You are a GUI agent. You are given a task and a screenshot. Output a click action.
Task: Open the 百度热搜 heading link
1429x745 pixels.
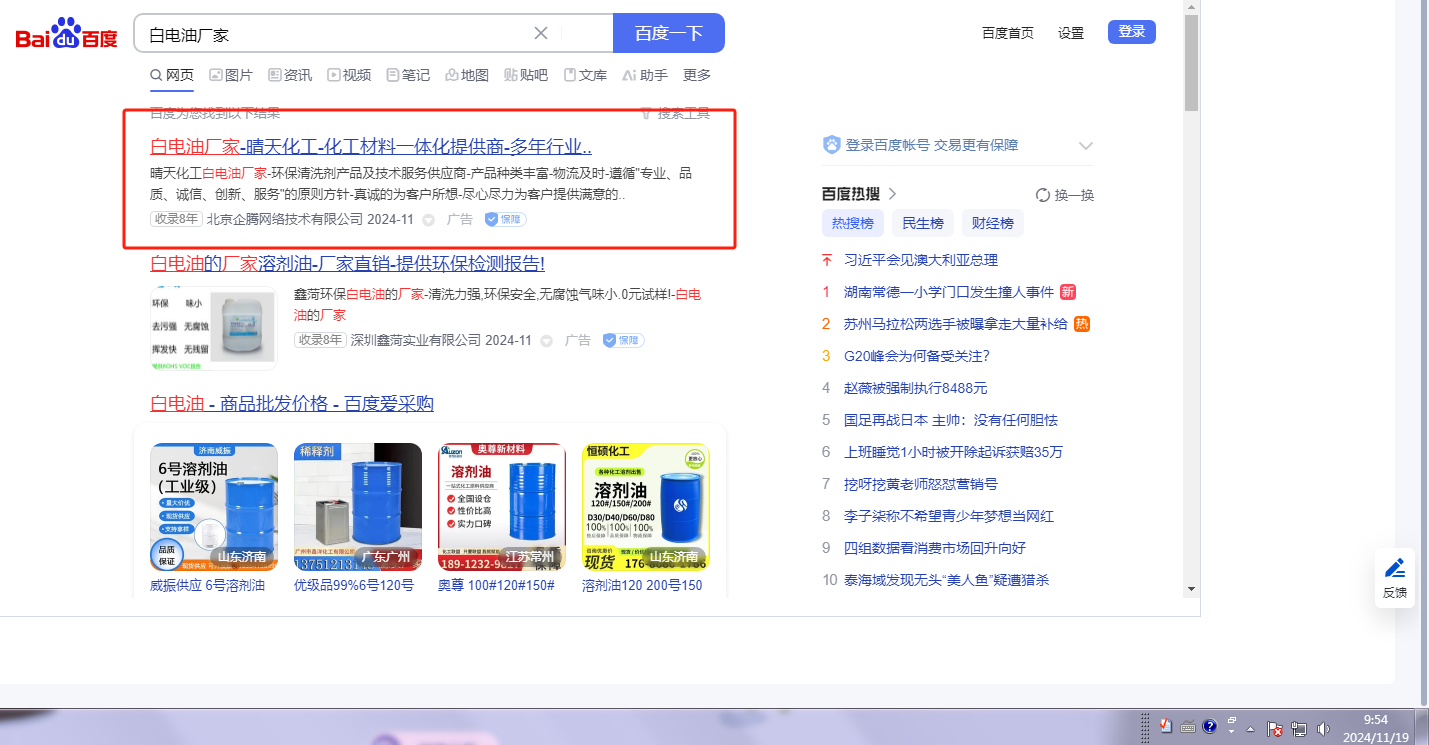coord(859,194)
